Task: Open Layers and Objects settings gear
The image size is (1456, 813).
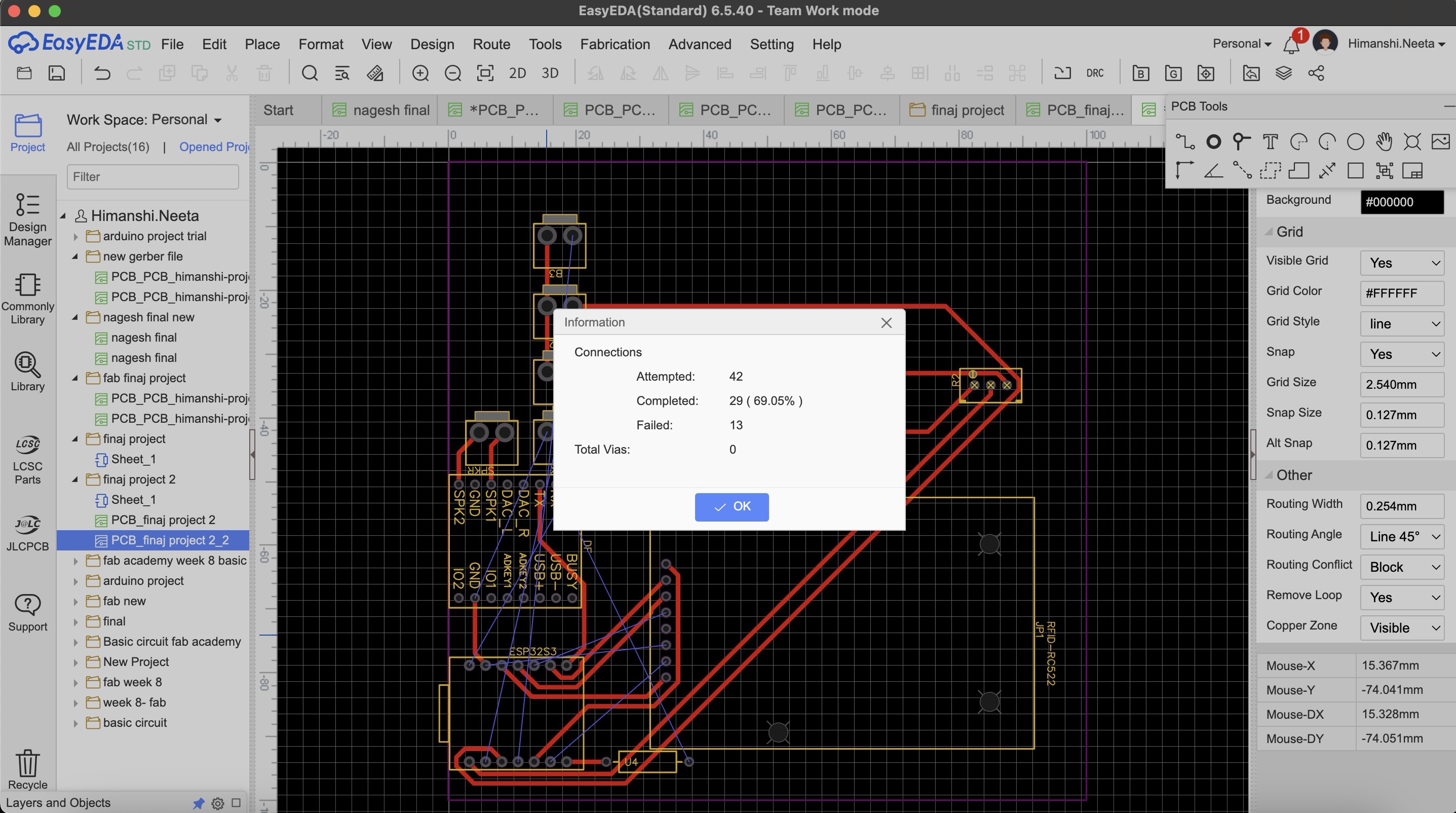Action: pos(218,803)
